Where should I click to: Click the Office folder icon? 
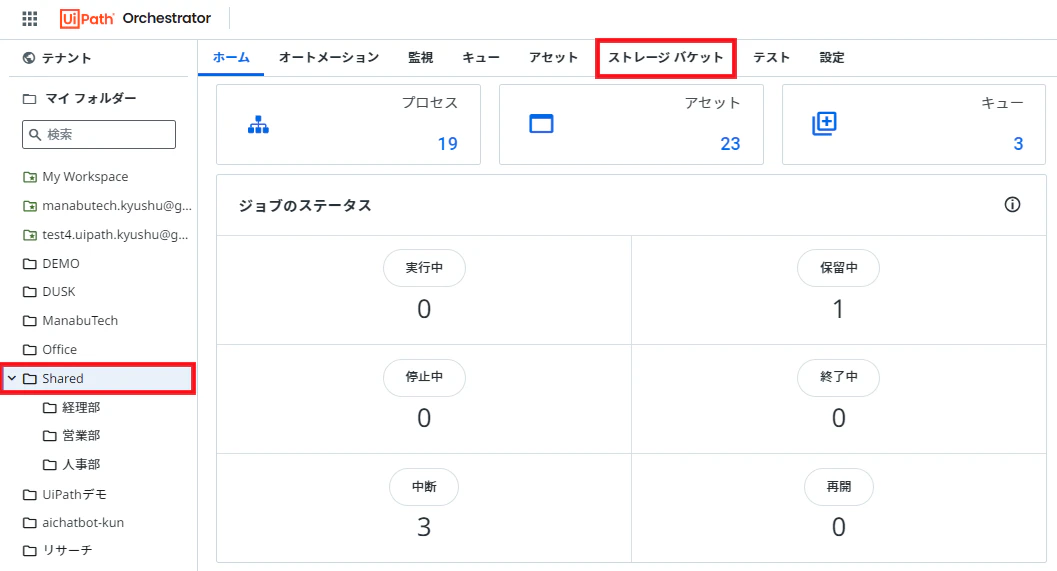click(30, 350)
